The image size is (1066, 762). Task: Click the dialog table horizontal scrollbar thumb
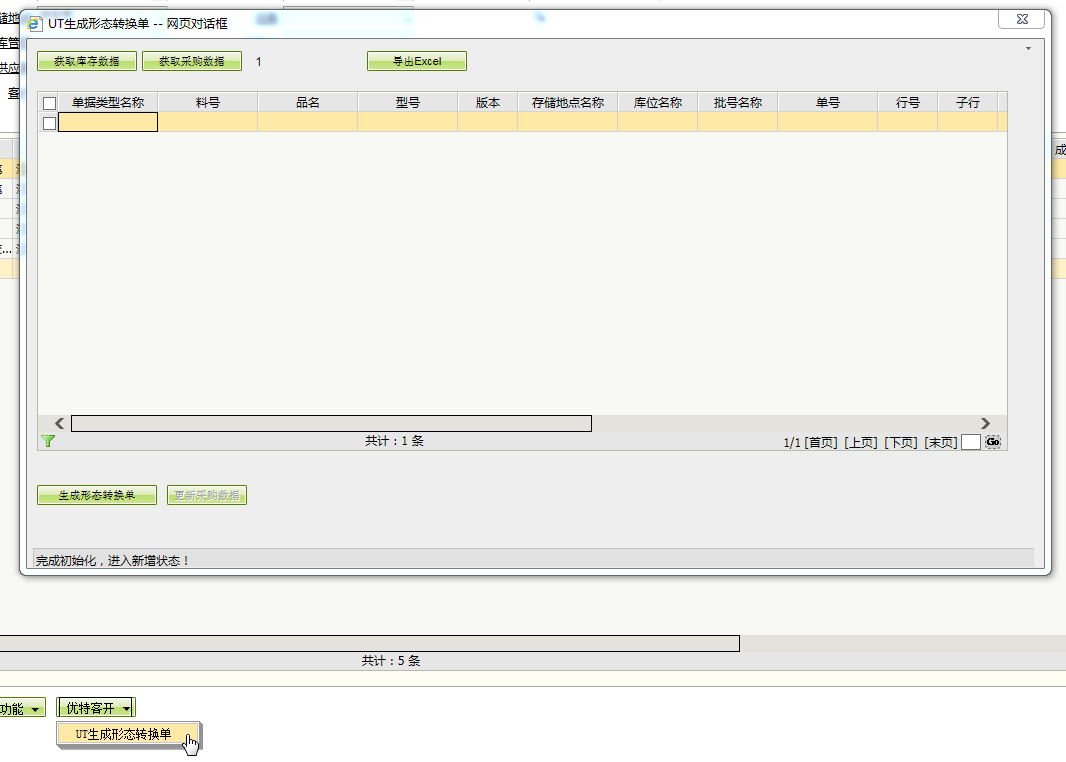tap(330, 424)
